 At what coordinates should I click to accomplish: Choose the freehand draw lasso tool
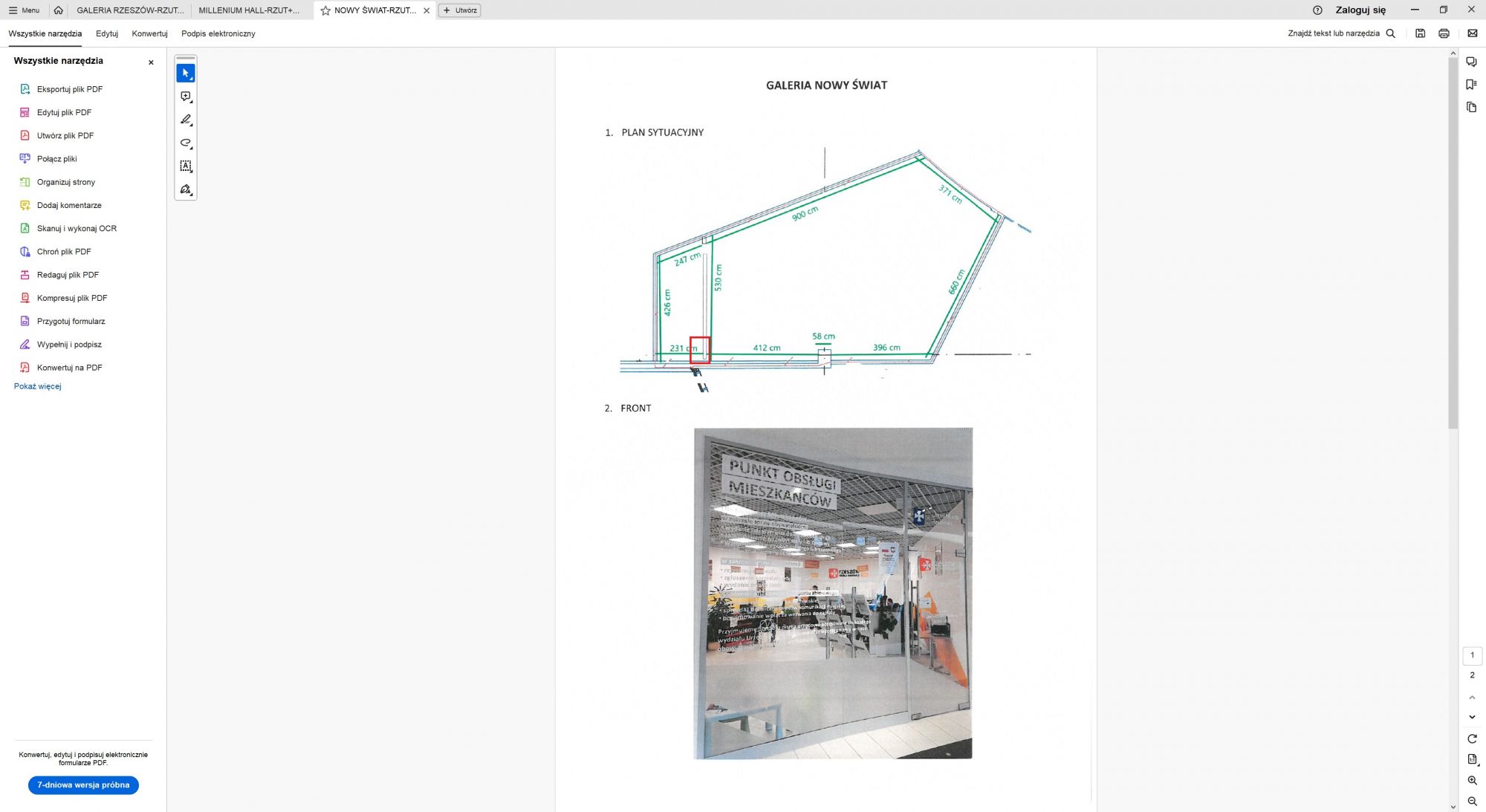[186, 143]
